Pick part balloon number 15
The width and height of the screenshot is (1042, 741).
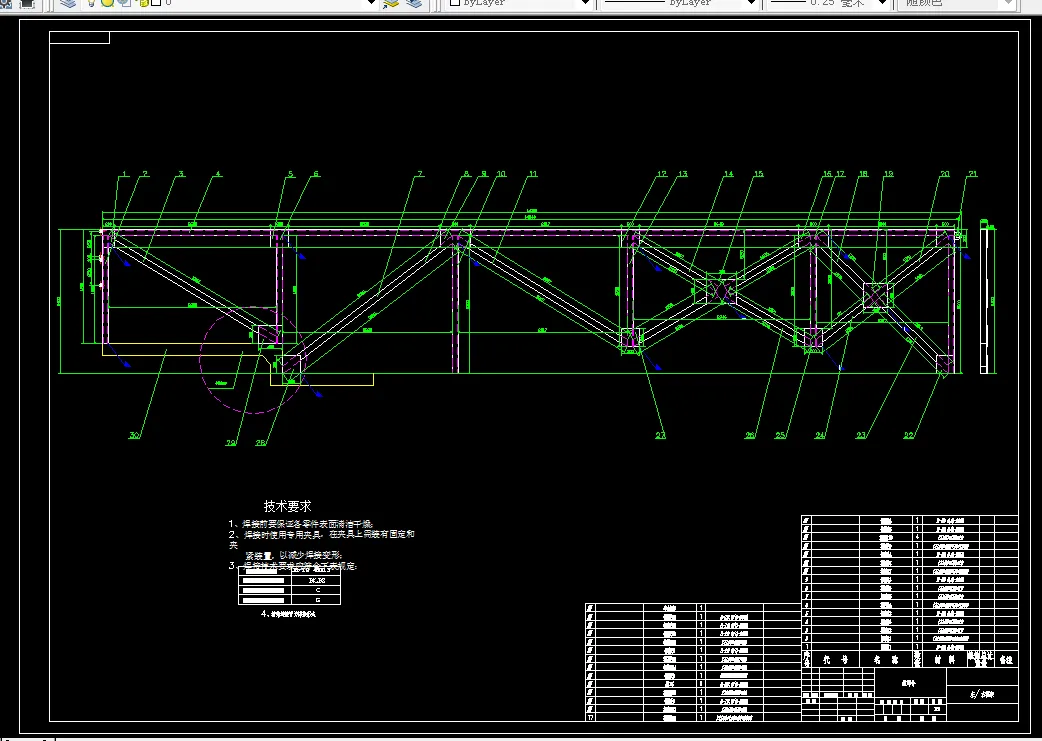click(759, 174)
